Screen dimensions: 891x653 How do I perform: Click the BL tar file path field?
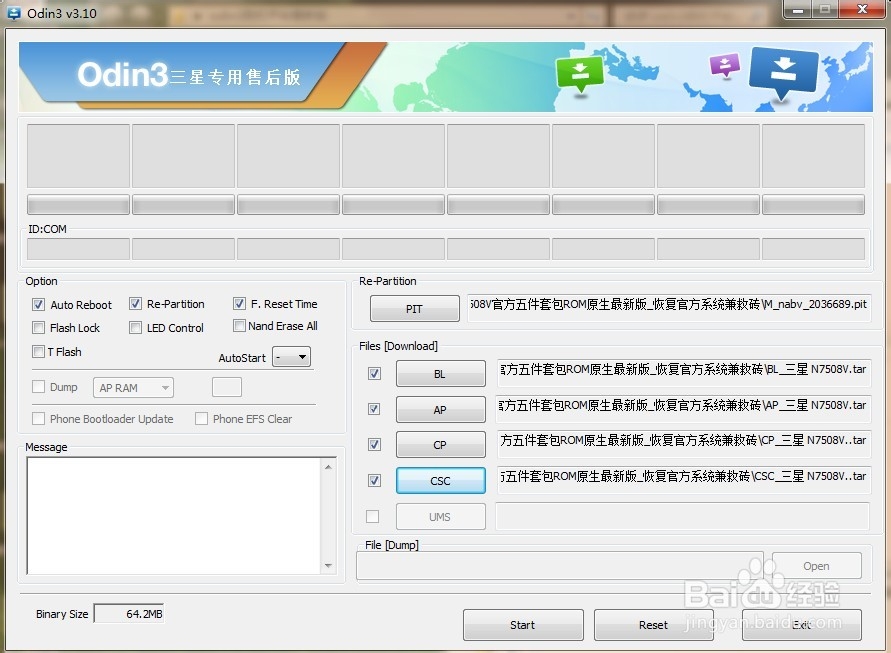684,373
